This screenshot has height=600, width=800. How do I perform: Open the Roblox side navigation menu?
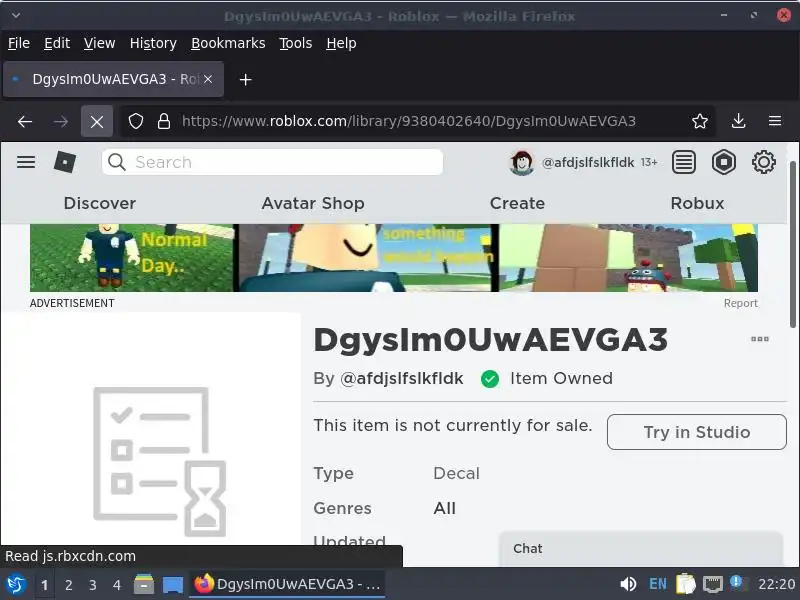(26, 162)
